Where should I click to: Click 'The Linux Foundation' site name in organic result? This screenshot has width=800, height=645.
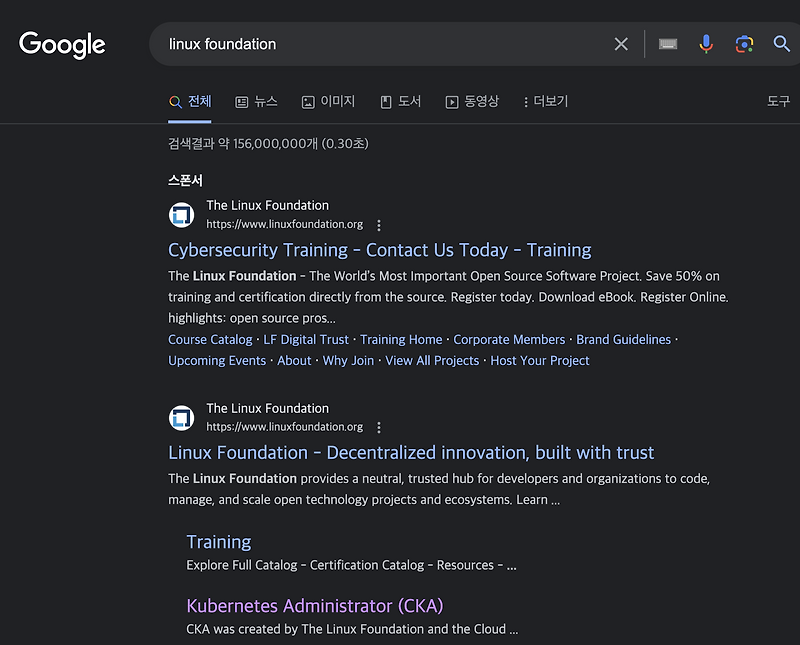[x=267, y=409]
